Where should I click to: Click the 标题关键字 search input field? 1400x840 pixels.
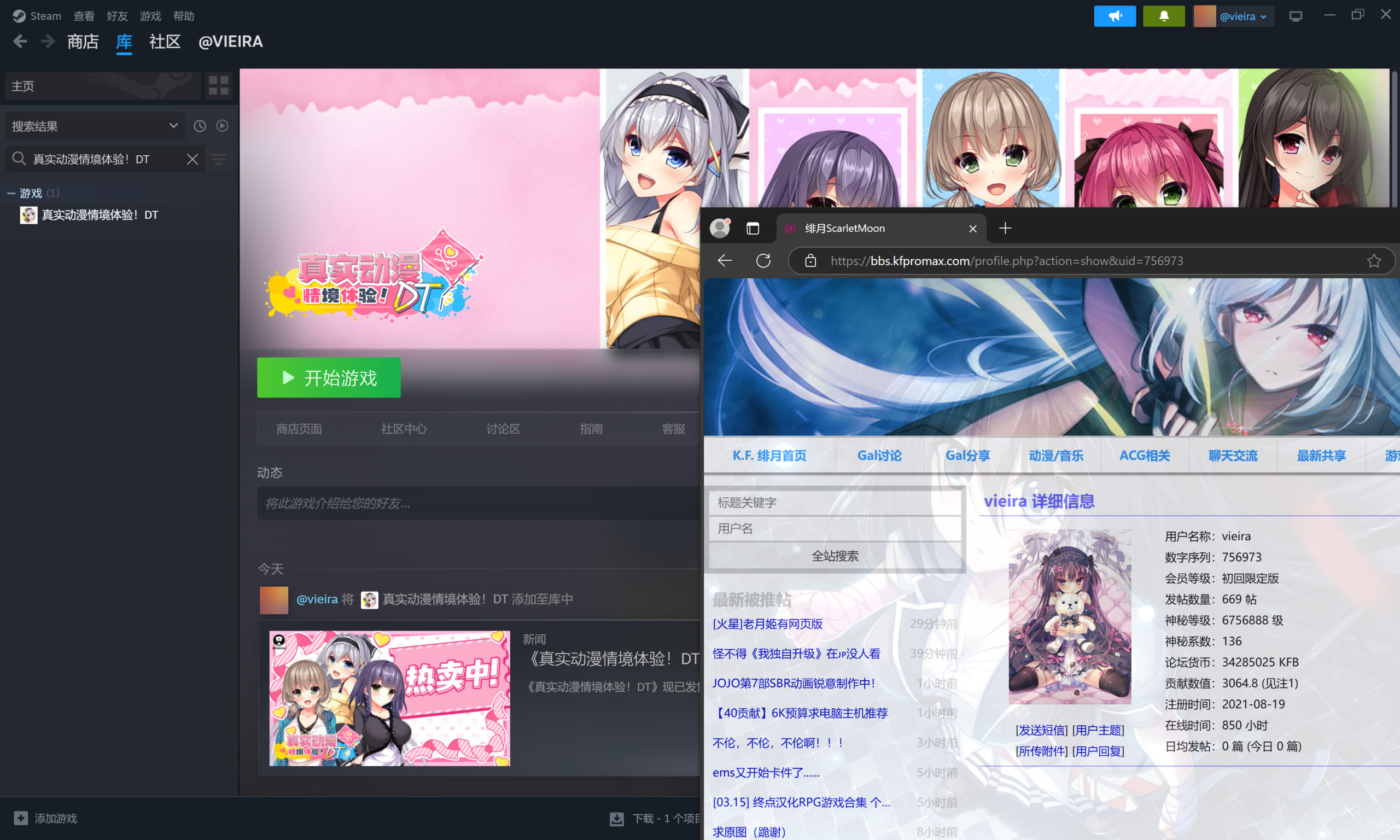[835, 502]
